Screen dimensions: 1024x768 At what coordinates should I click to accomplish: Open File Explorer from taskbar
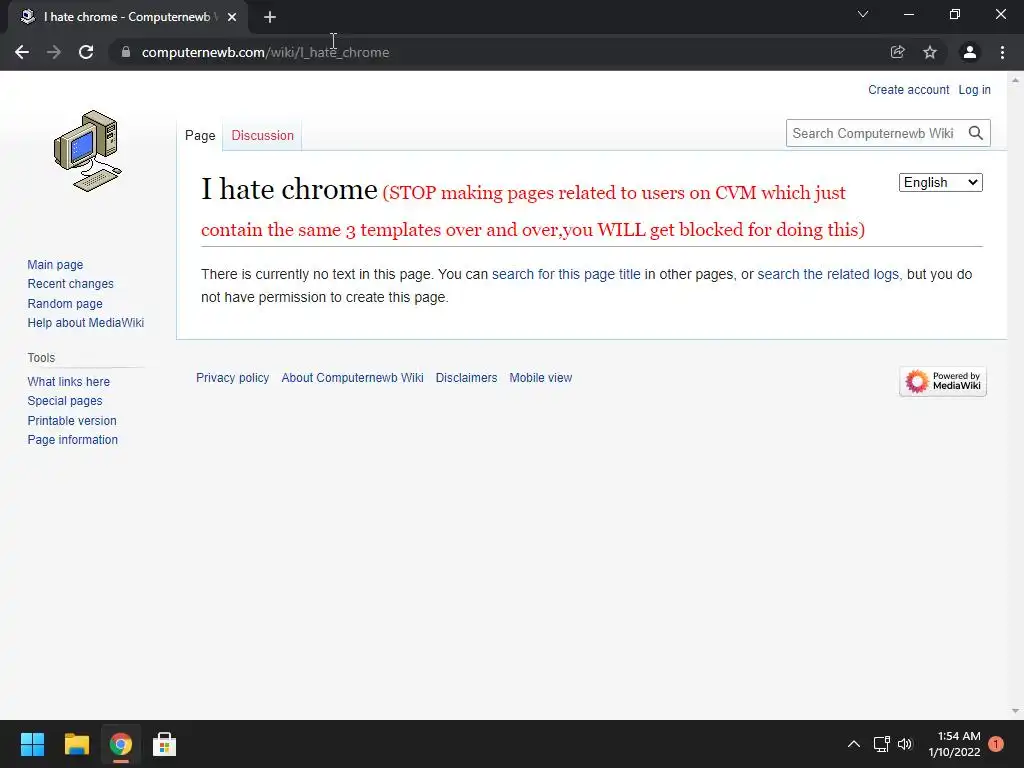pyautogui.click(x=76, y=744)
